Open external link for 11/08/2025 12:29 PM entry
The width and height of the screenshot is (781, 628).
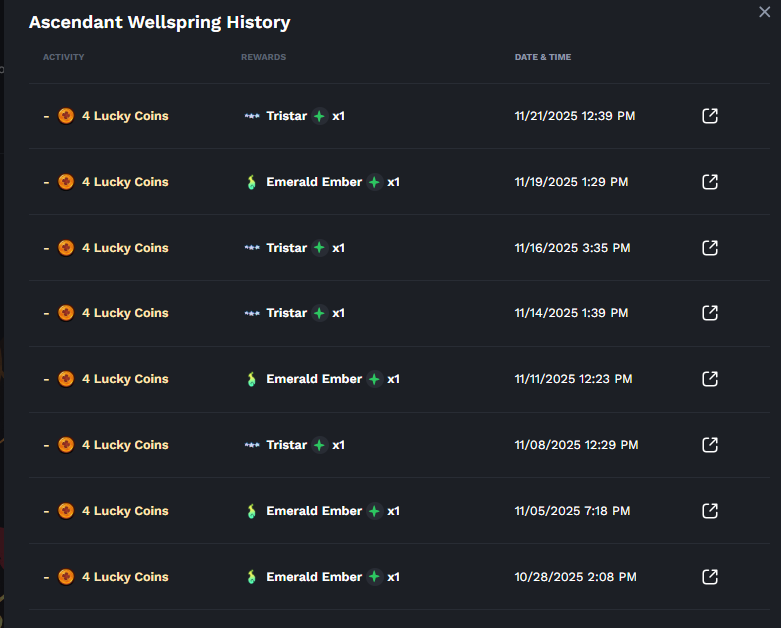coord(710,445)
